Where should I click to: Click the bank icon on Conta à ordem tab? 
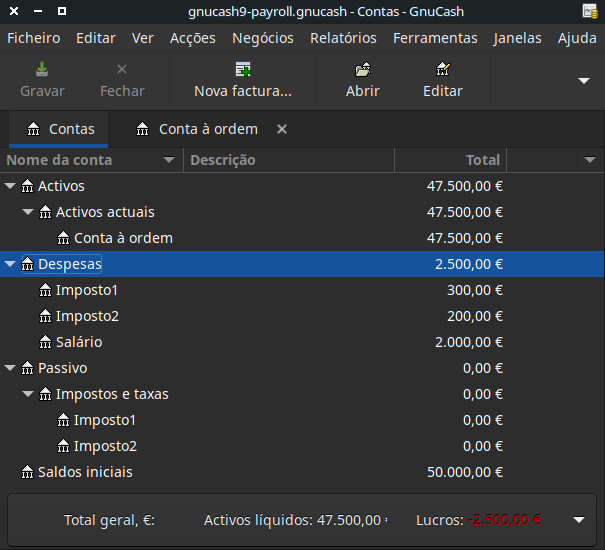[145, 129]
